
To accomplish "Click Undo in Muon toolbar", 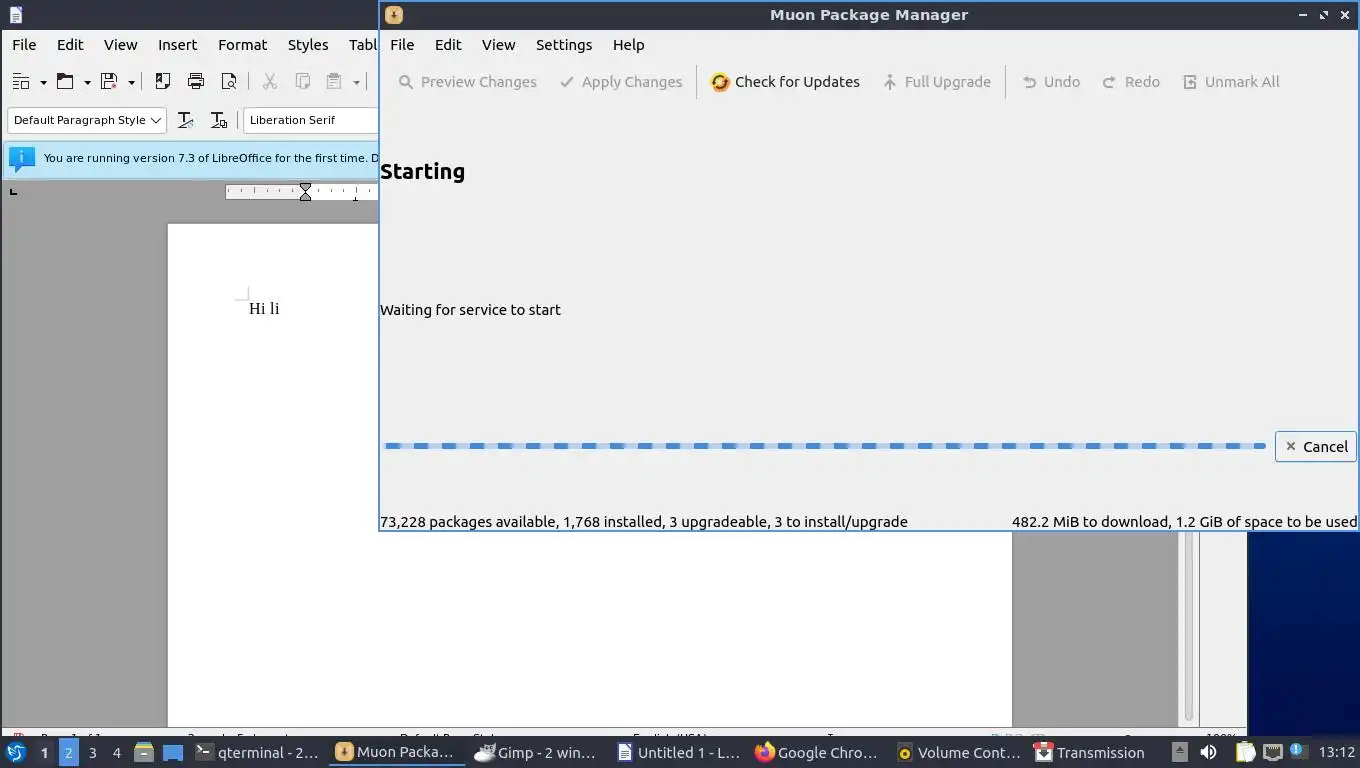I will pyautogui.click(x=1051, y=82).
